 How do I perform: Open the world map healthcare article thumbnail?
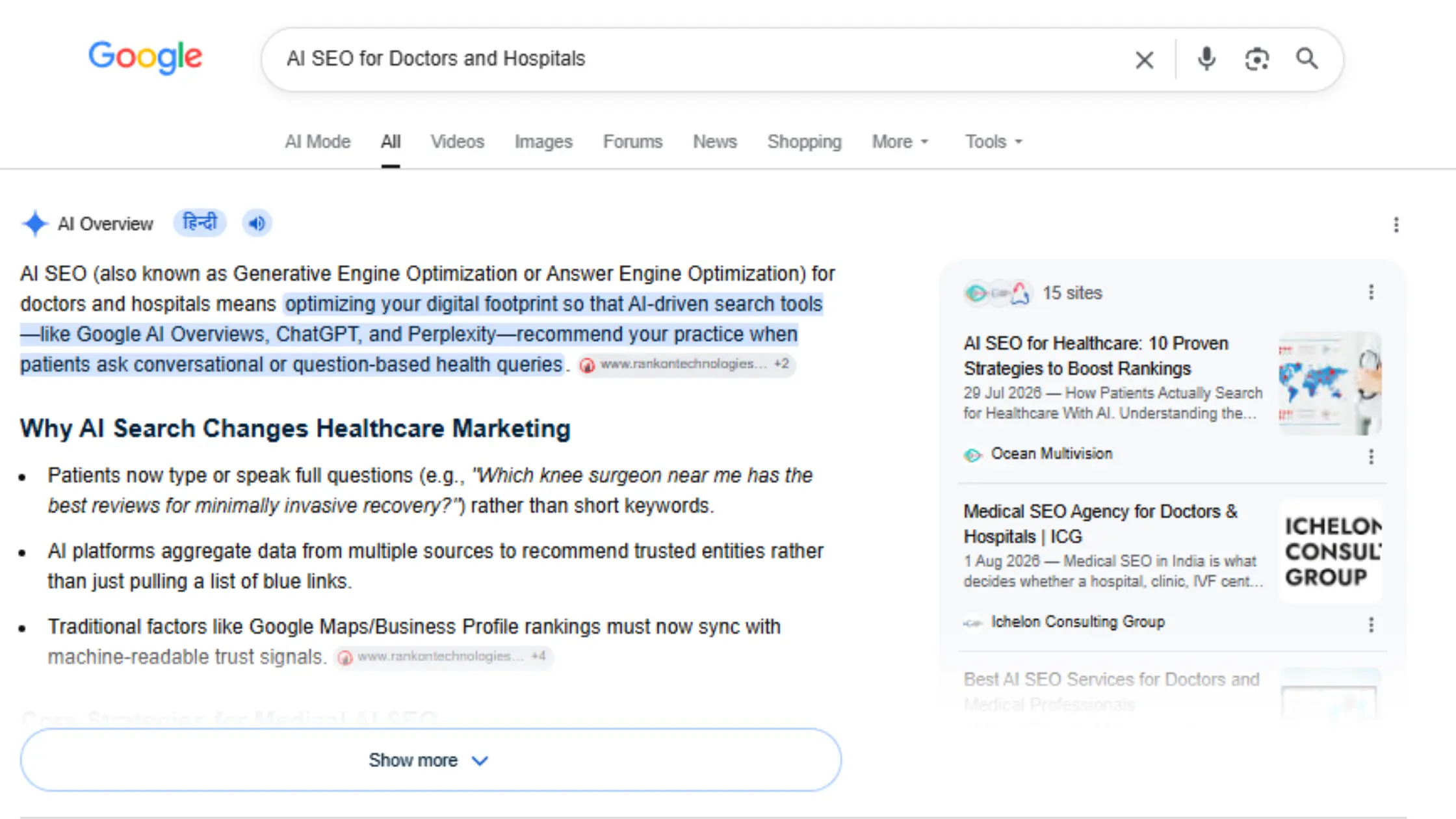tap(1330, 383)
